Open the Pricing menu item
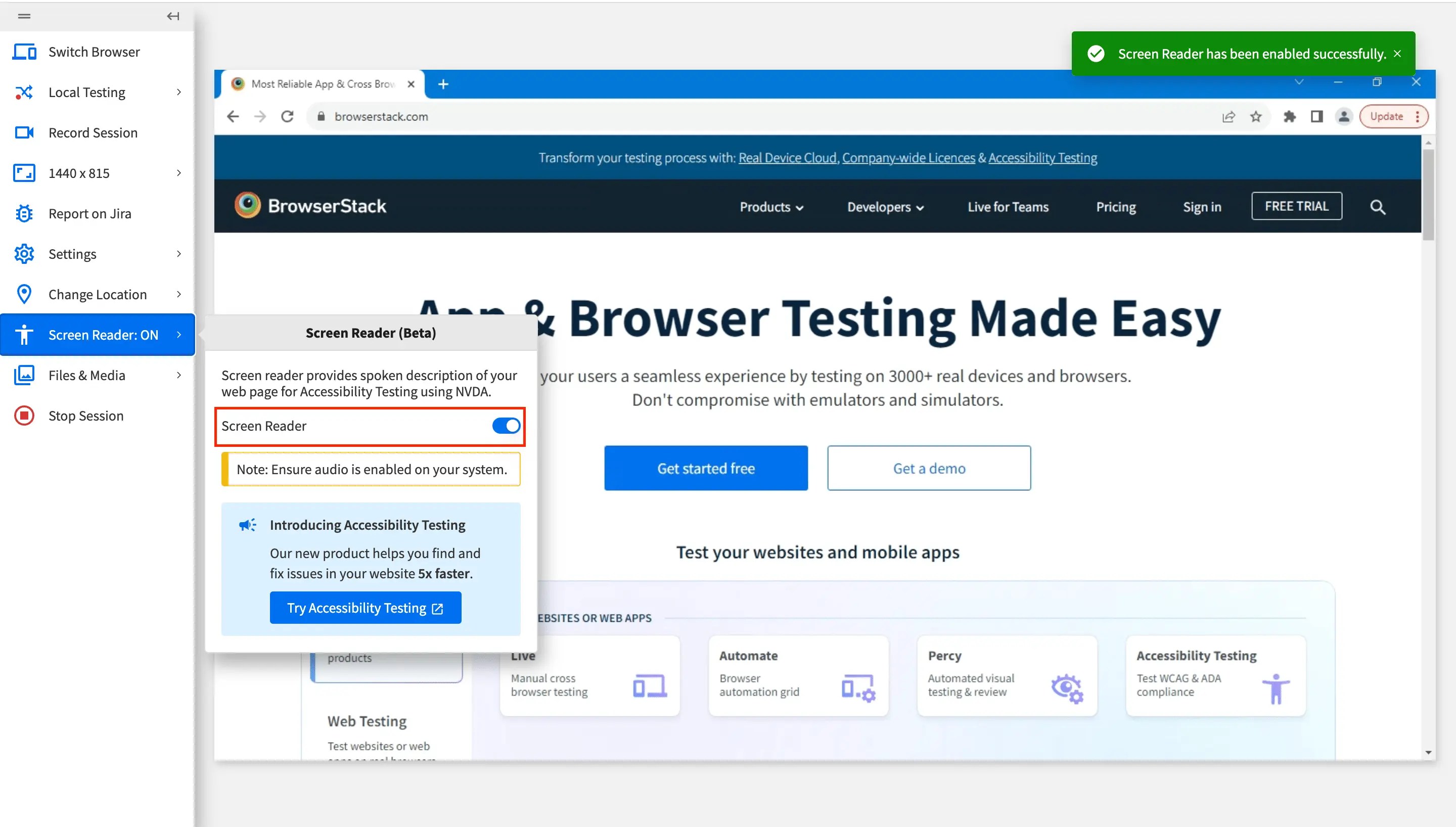The width and height of the screenshot is (1456, 827). (1115, 207)
